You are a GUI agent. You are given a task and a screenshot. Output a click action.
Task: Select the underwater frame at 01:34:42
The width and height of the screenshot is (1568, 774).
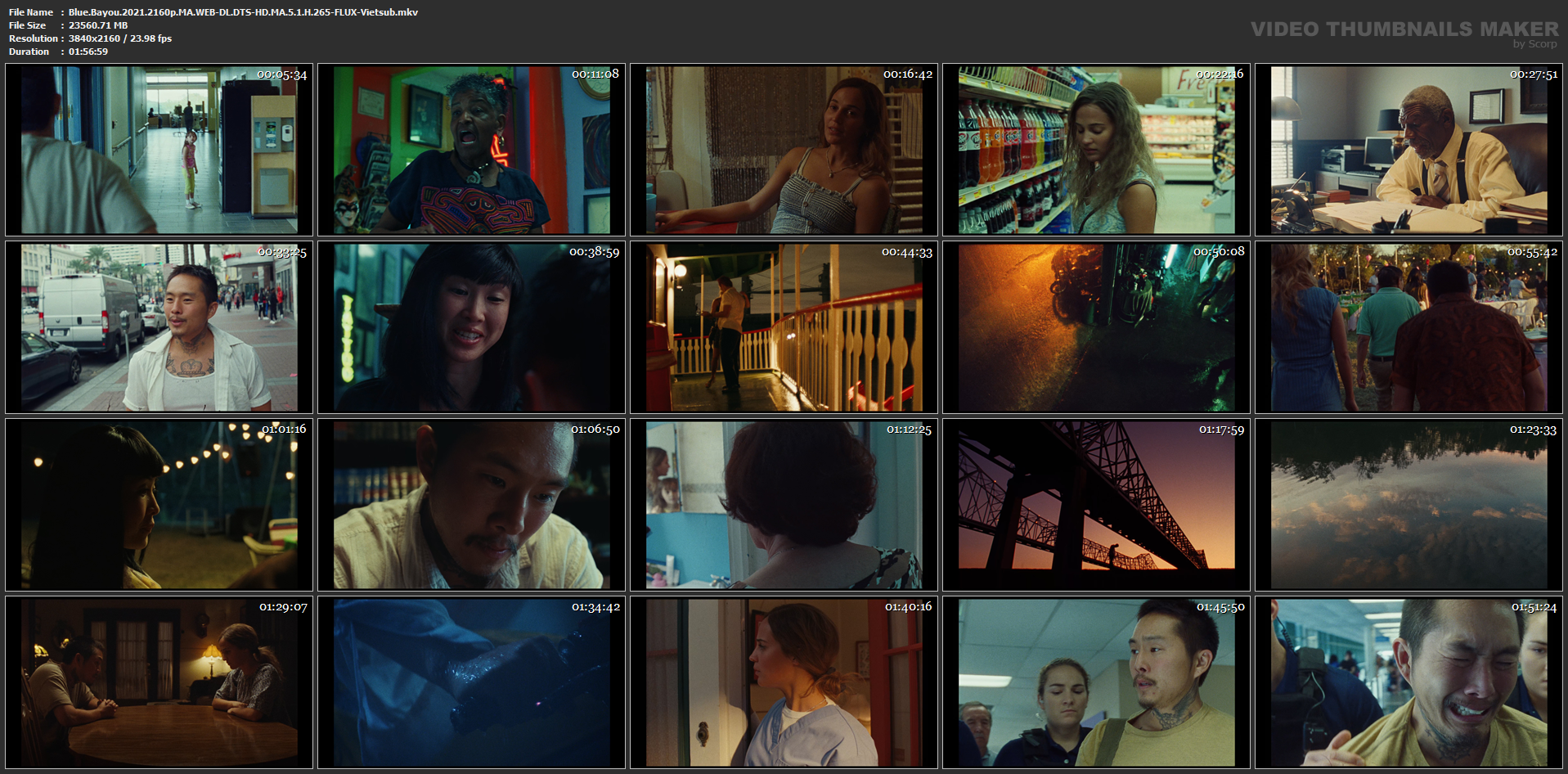tap(472, 682)
